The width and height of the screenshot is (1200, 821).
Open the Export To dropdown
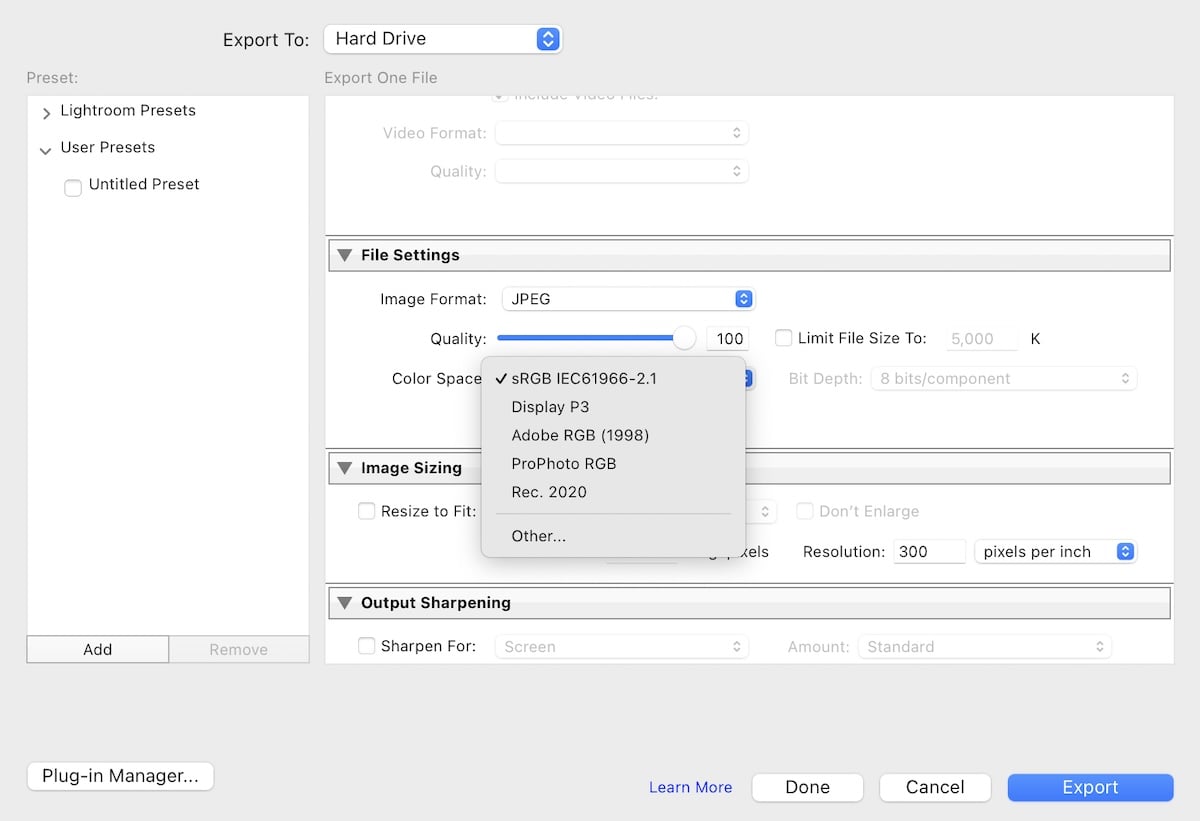(x=443, y=39)
